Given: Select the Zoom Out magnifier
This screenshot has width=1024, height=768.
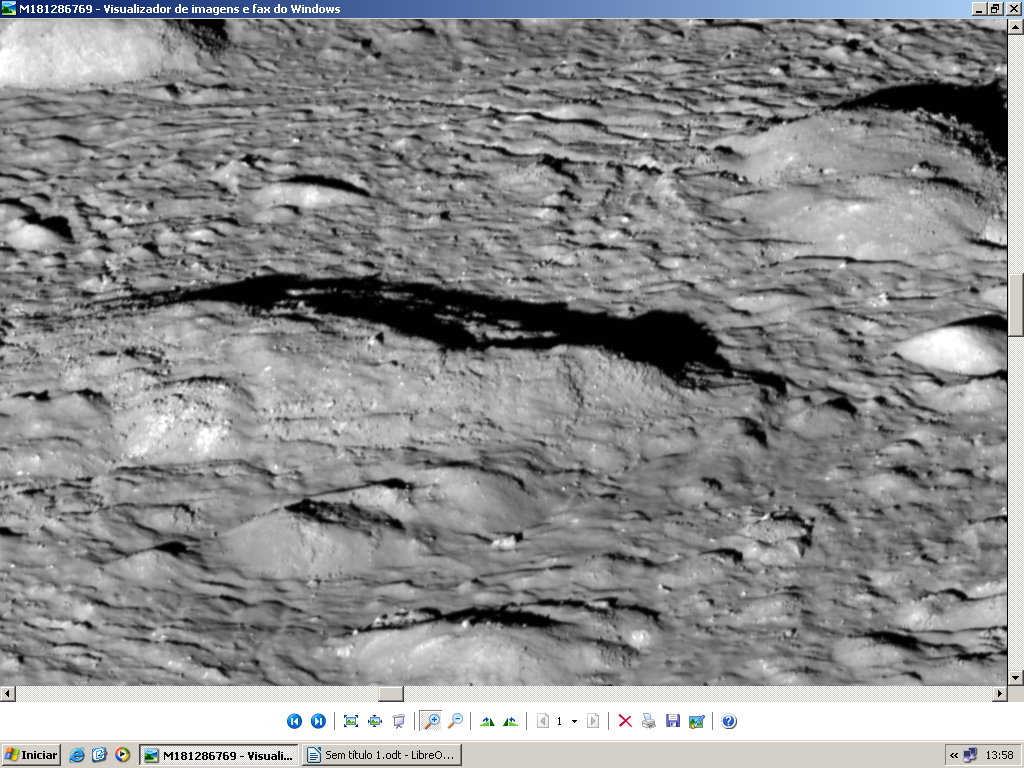Looking at the screenshot, I should click(455, 721).
